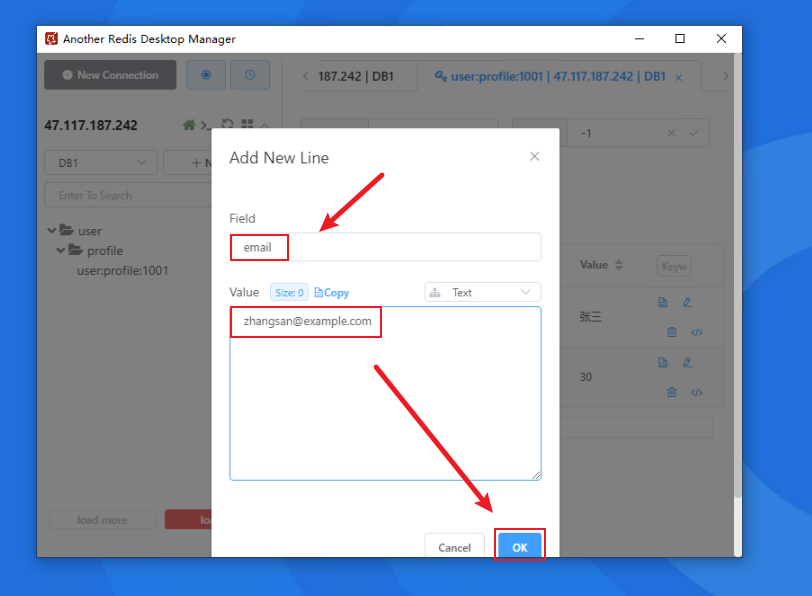Click the Enter To Search key field

coord(128,195)
